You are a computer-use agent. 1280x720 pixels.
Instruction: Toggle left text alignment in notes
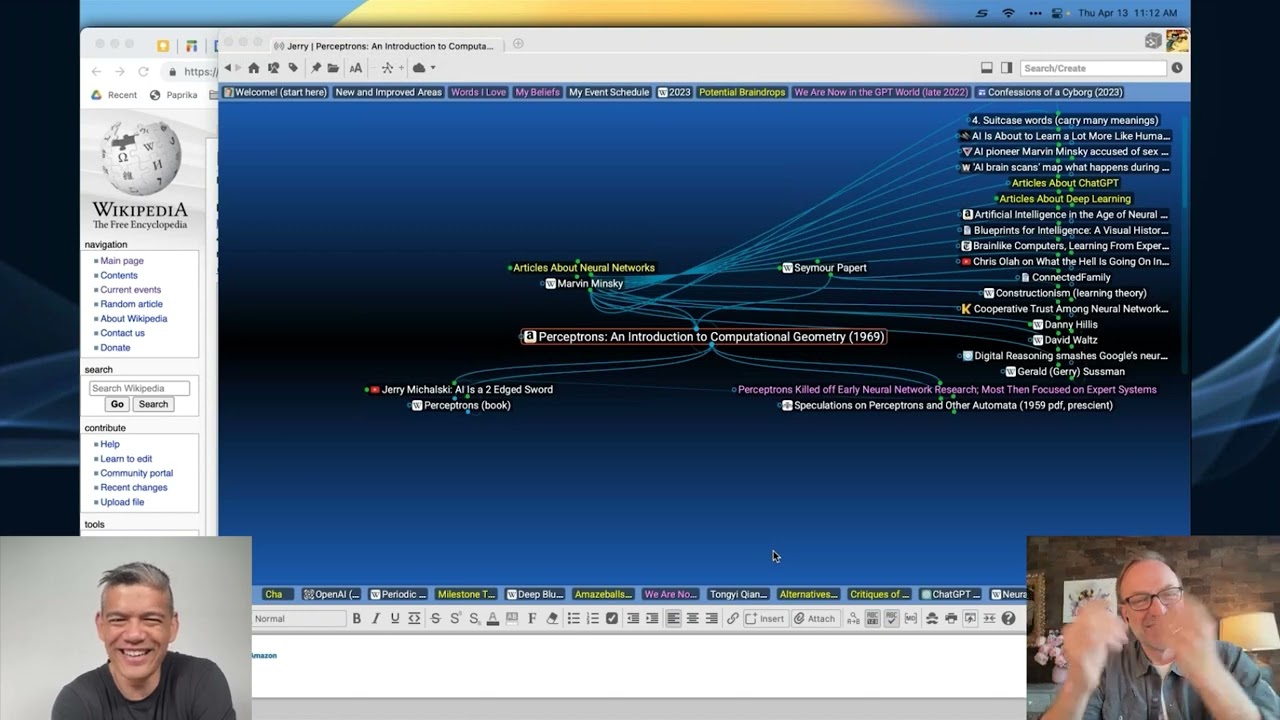[x=673, y=619]
